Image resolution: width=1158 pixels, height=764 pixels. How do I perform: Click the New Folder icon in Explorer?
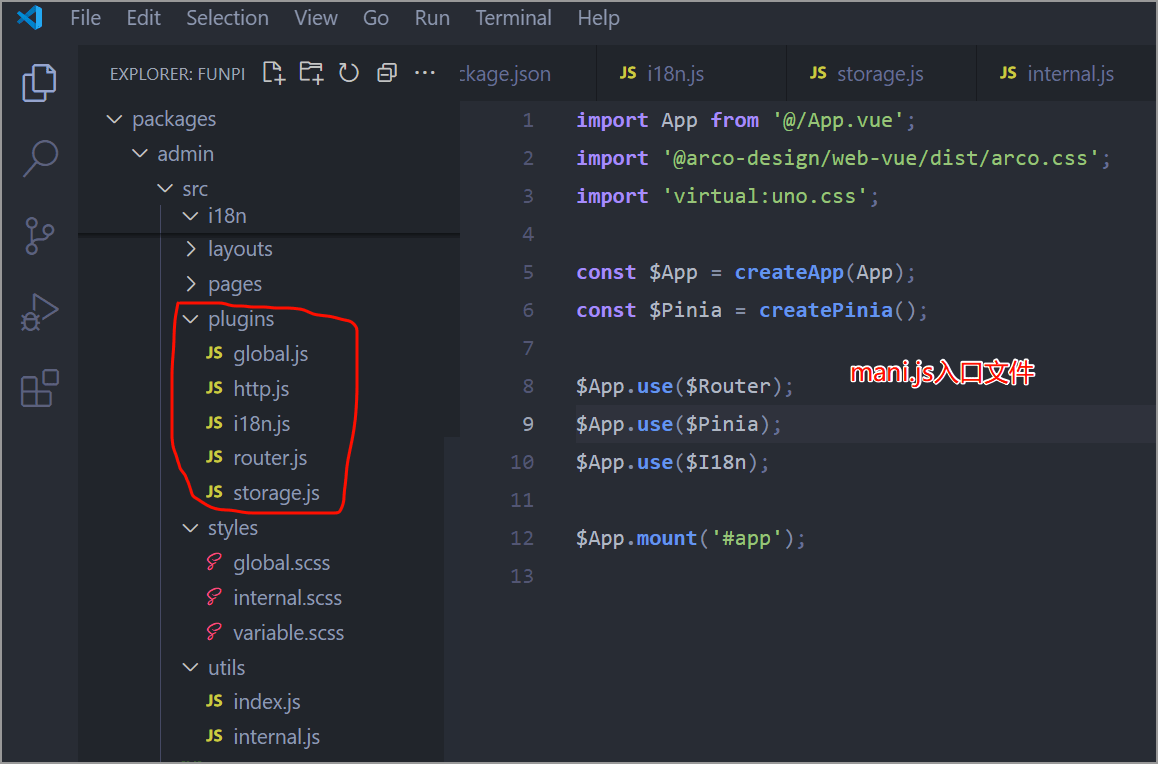coord(312,73)
